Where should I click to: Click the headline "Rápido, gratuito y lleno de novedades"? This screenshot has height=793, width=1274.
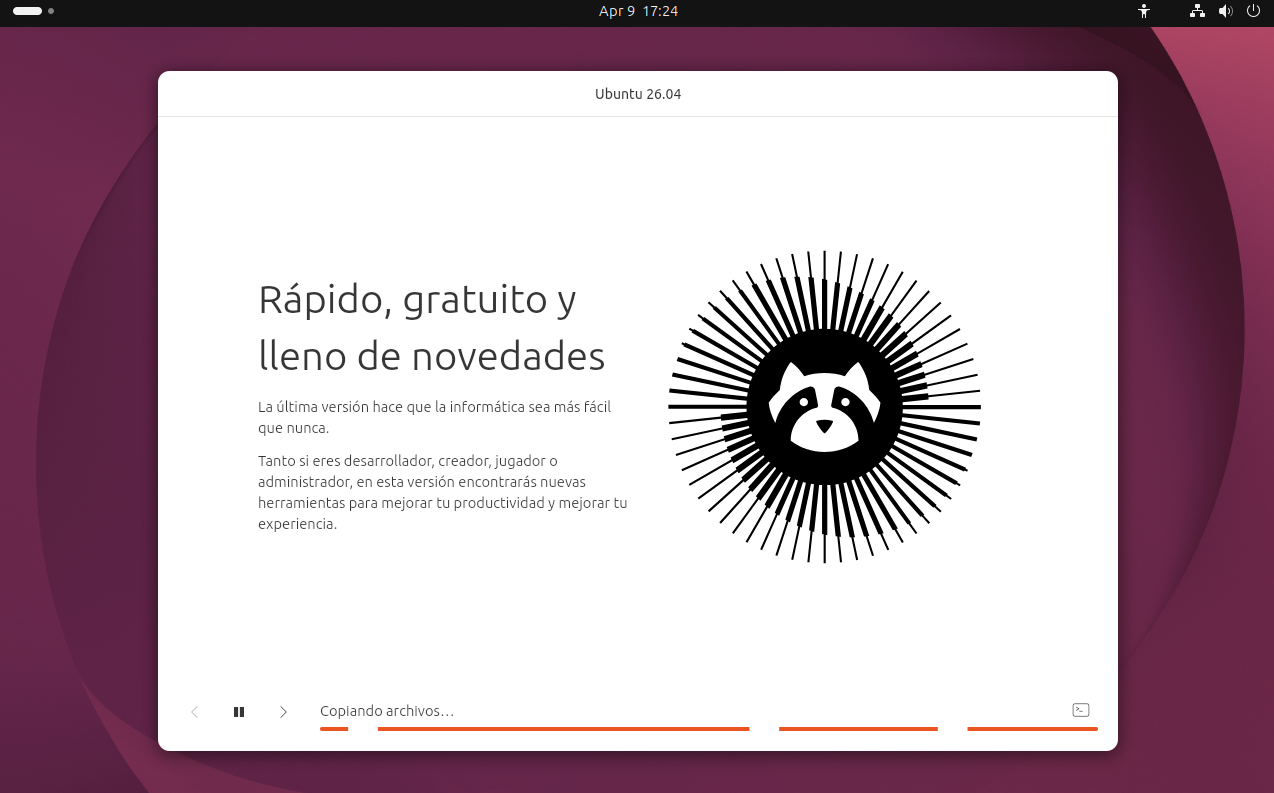tap(431, 327)
